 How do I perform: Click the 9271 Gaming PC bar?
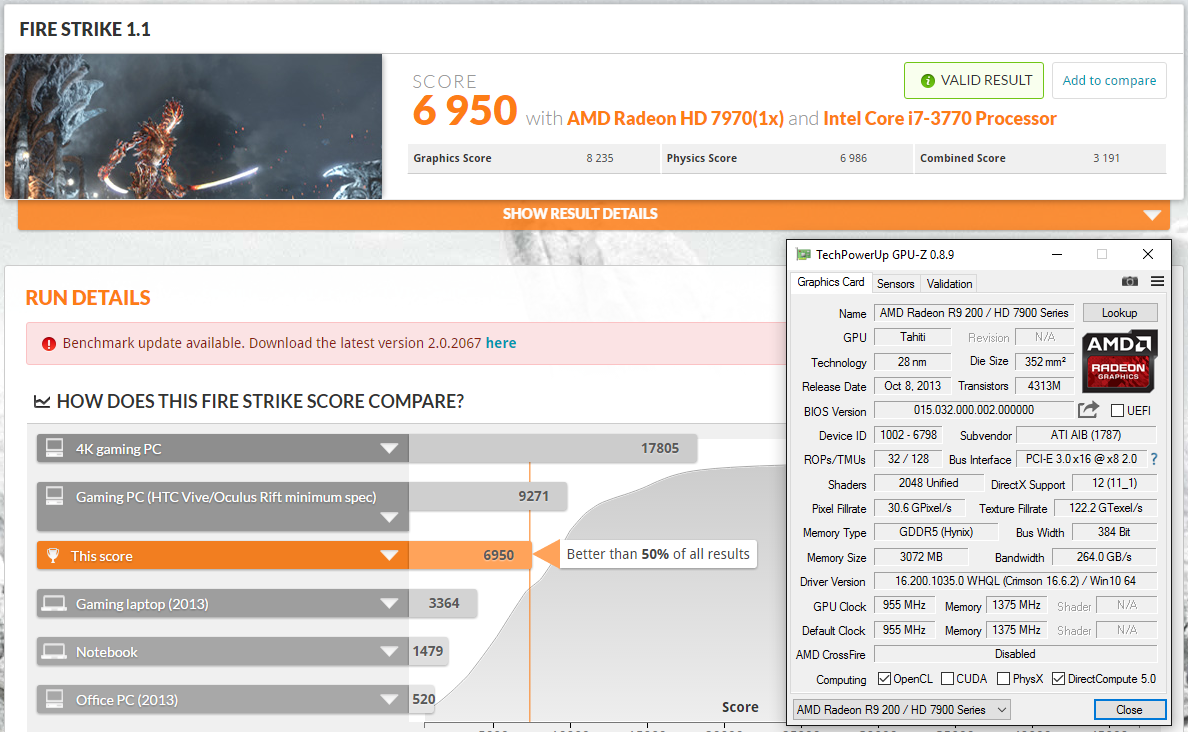[488, 496]
